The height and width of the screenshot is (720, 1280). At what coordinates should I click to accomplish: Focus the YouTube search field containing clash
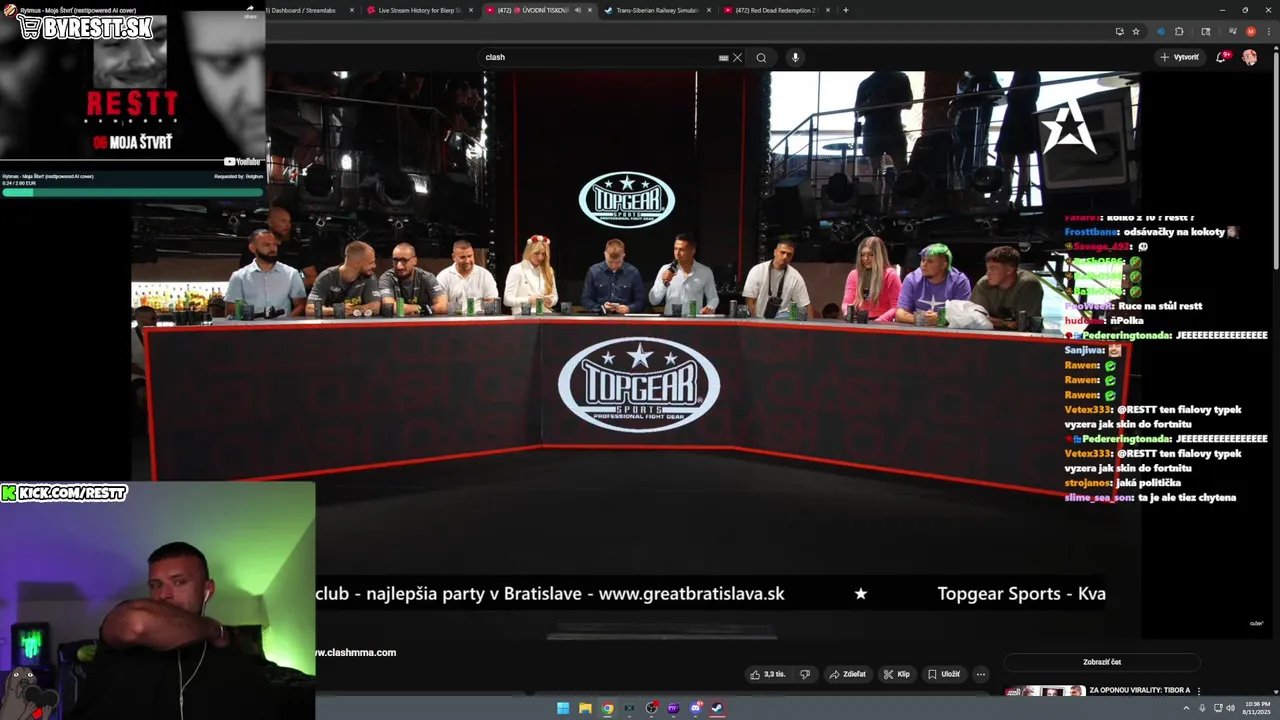coord(600,57)
